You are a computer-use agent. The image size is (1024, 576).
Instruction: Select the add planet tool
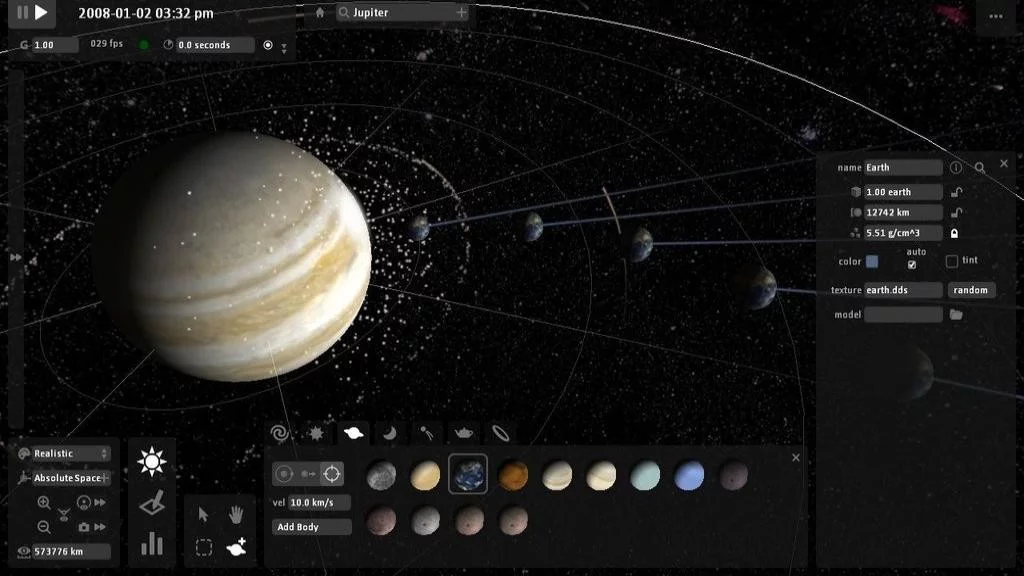pos(236,547)
